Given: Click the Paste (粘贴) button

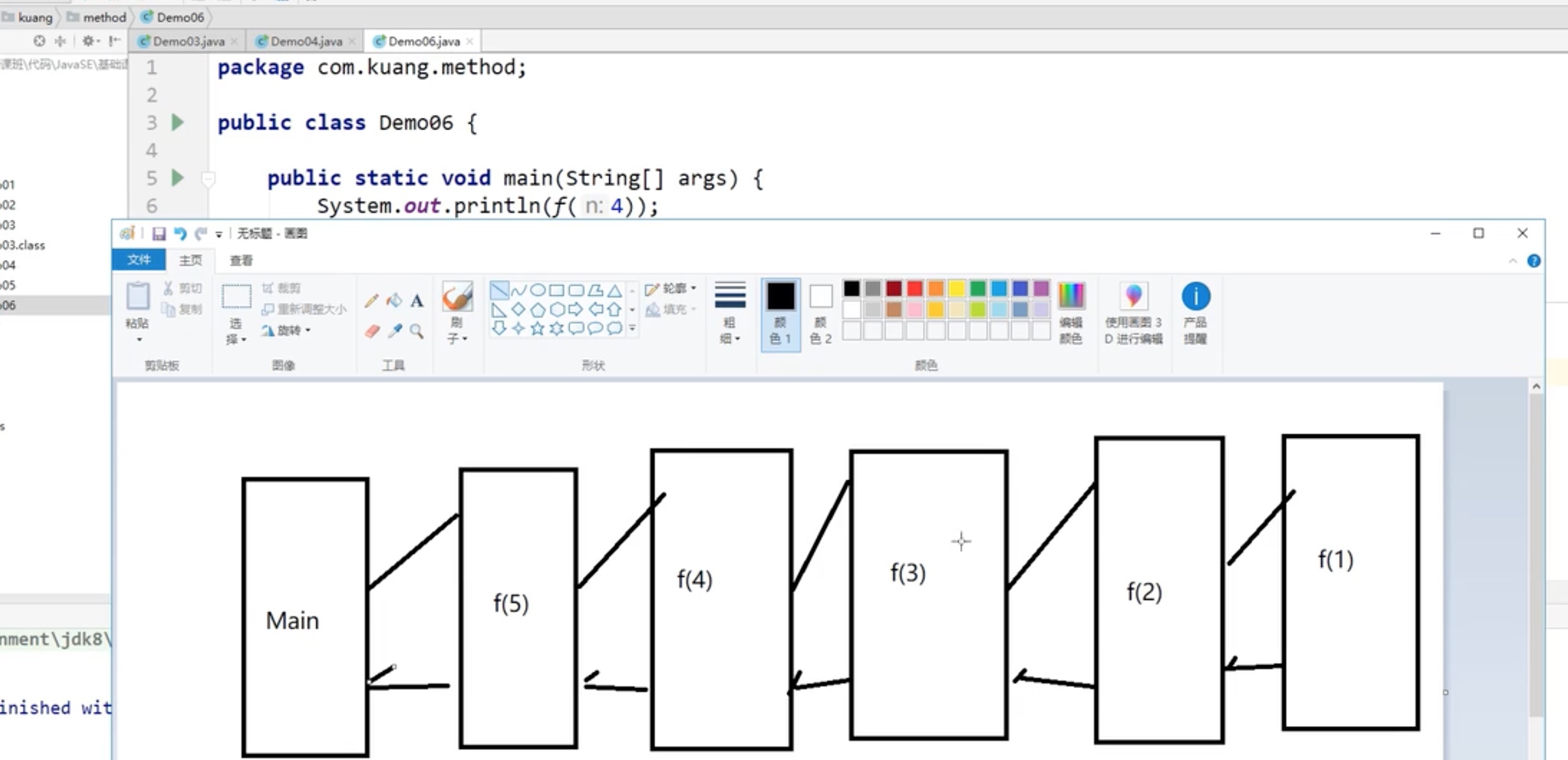Looking at the screenshot, I should tap(137, 306).
